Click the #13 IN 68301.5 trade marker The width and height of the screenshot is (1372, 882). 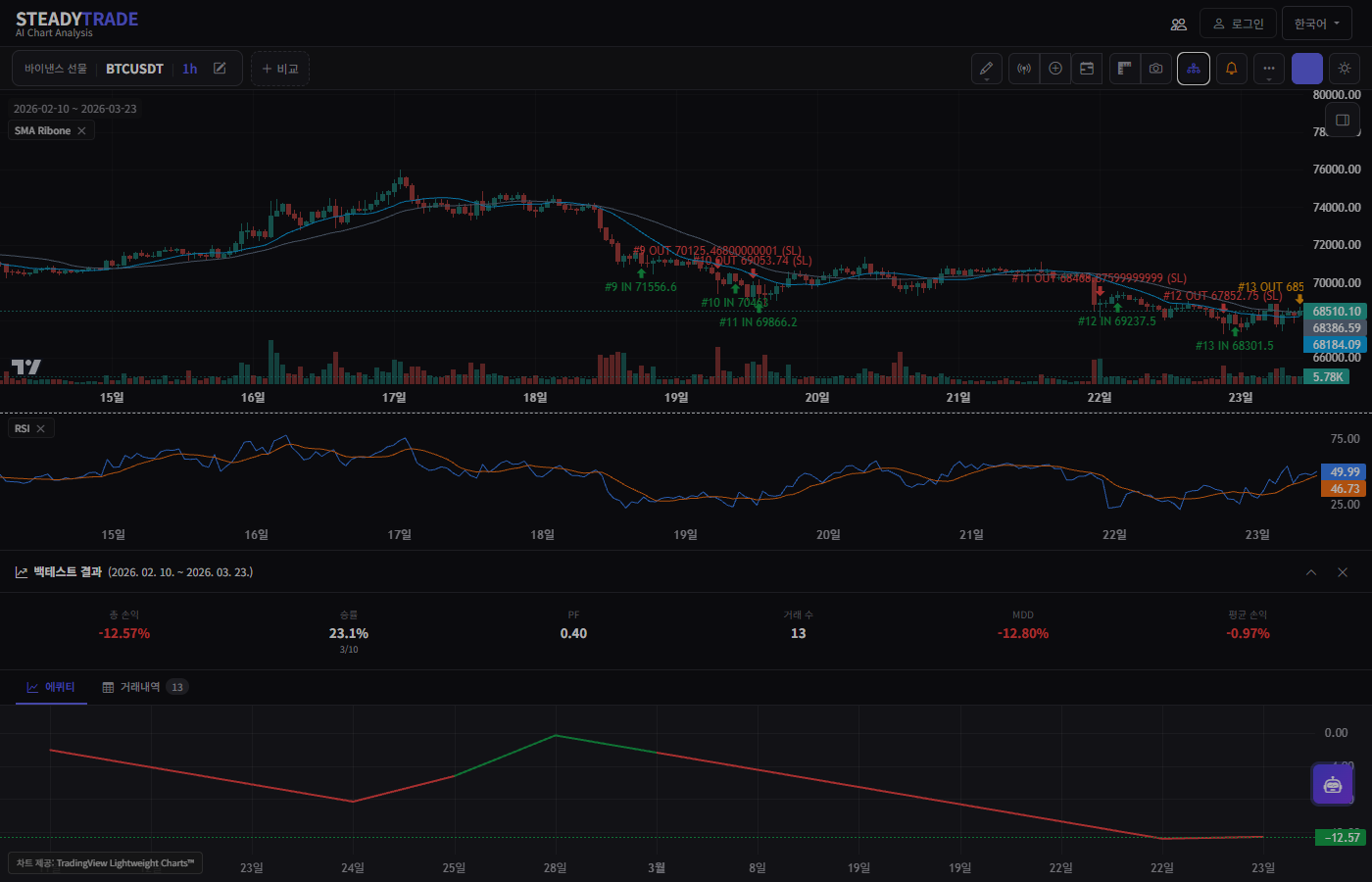click(1235, 346)
